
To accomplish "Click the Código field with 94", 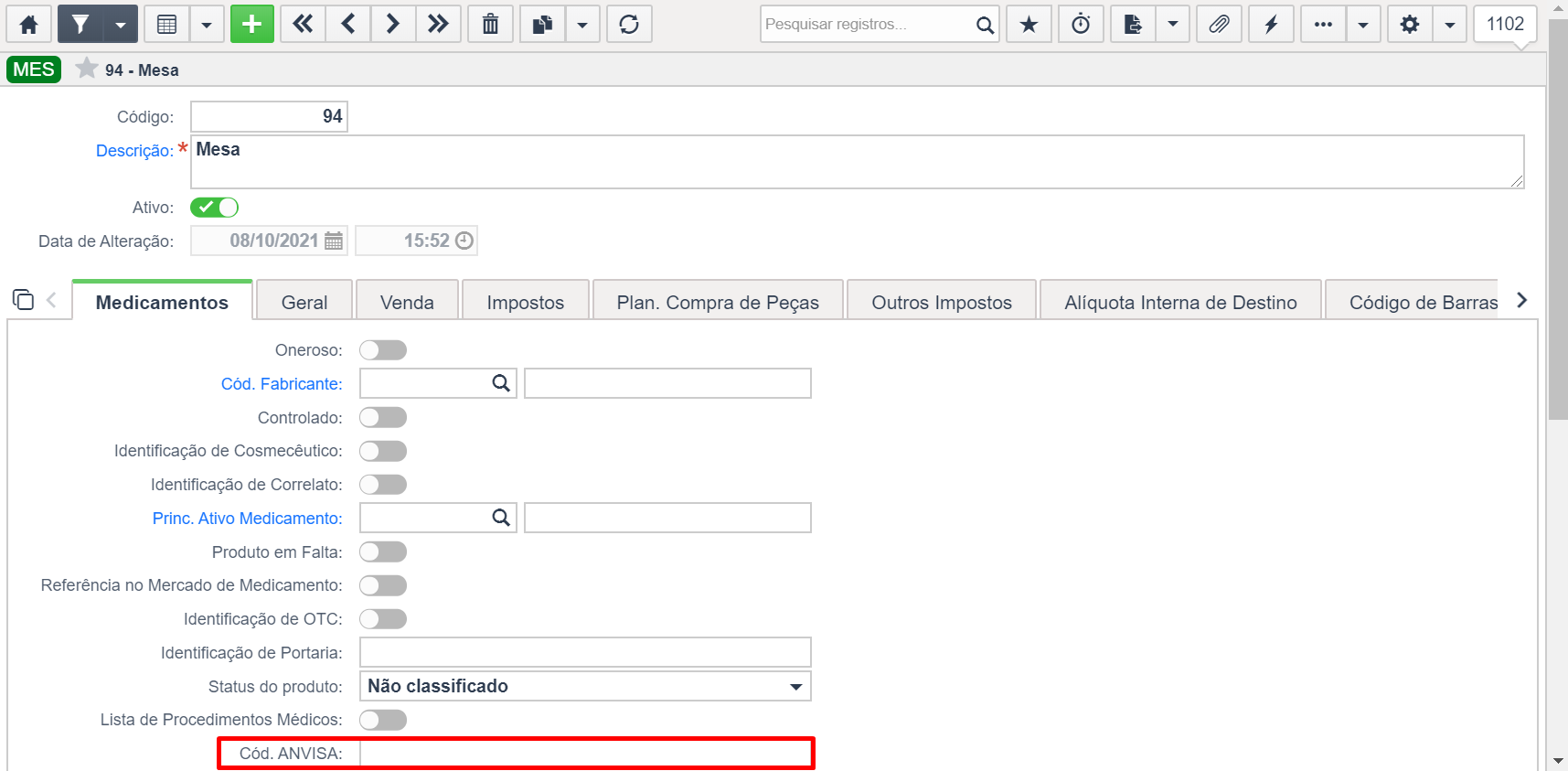I will [269, 116].
